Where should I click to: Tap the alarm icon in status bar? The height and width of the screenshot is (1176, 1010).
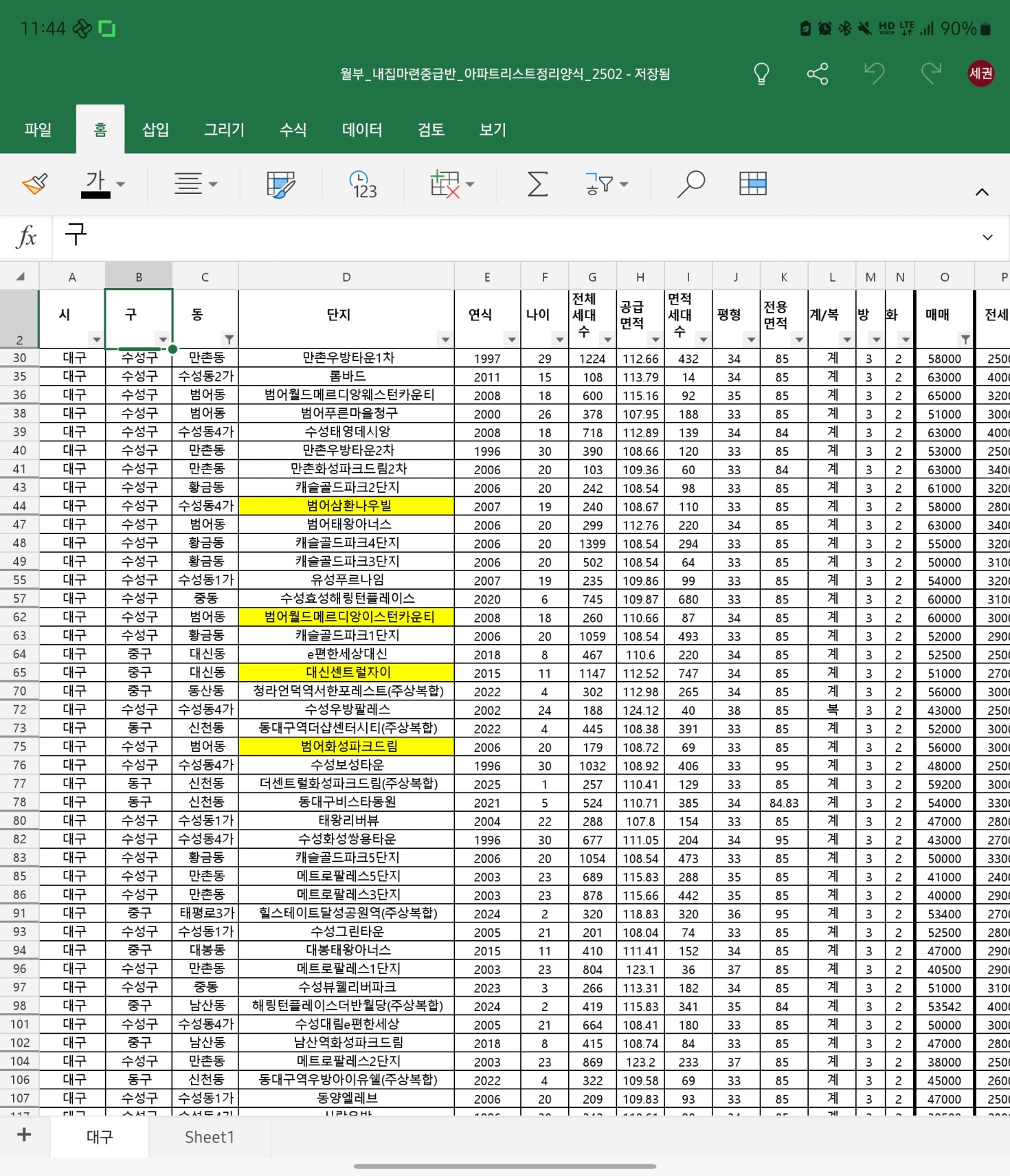[824, 28]
